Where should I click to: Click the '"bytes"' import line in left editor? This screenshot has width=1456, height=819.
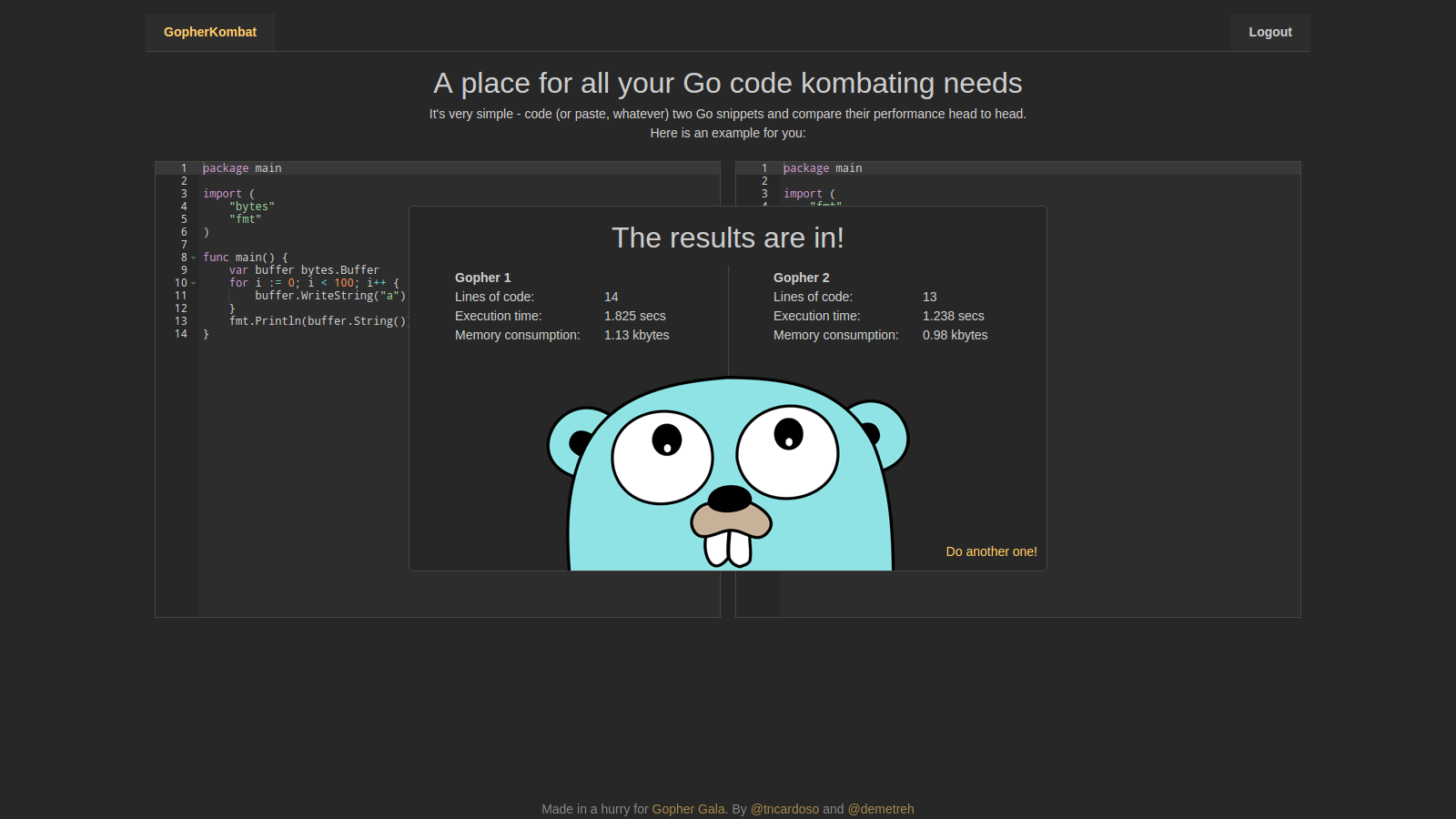tap(252, 207)
